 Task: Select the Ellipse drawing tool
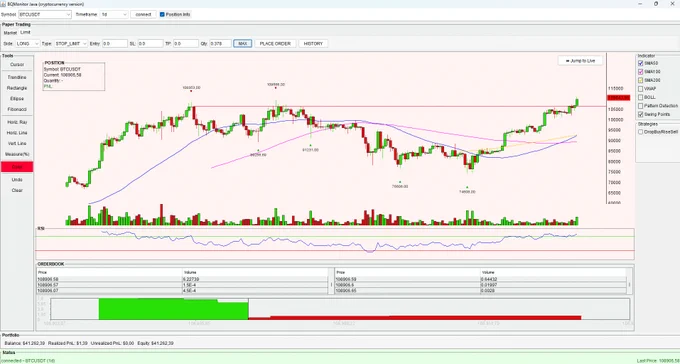coord(17,99)
